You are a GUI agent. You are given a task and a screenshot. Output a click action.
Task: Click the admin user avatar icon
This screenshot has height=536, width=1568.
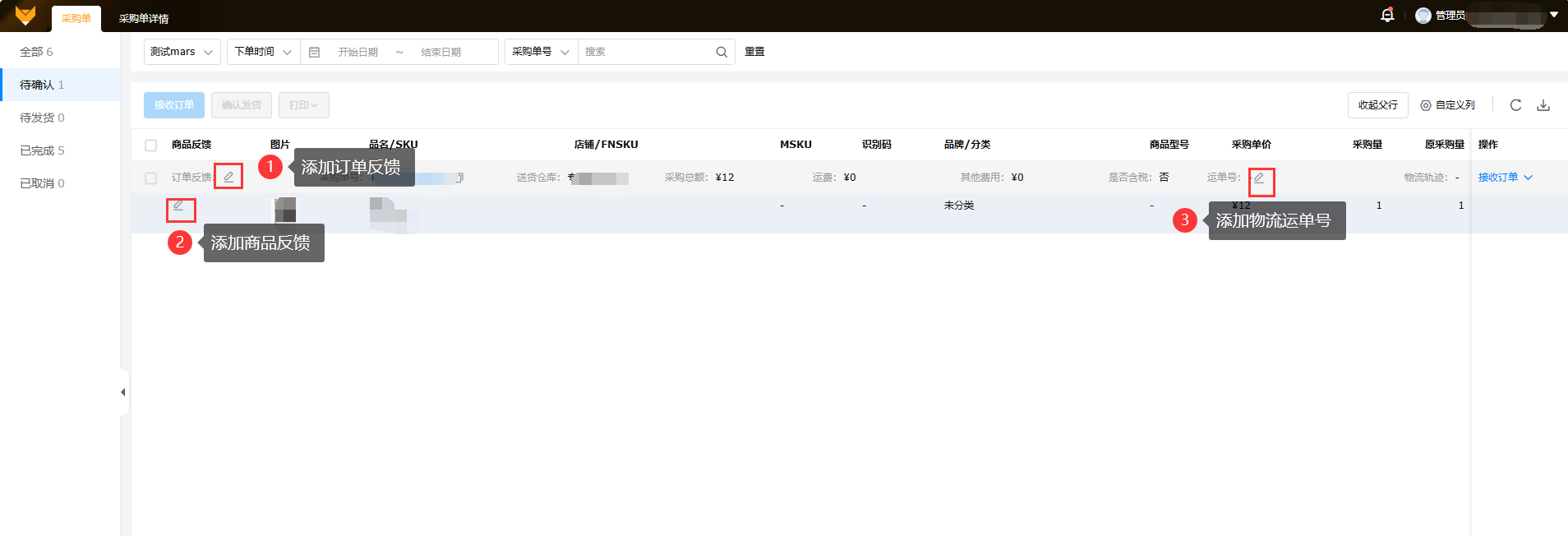tap(1423, 16)
